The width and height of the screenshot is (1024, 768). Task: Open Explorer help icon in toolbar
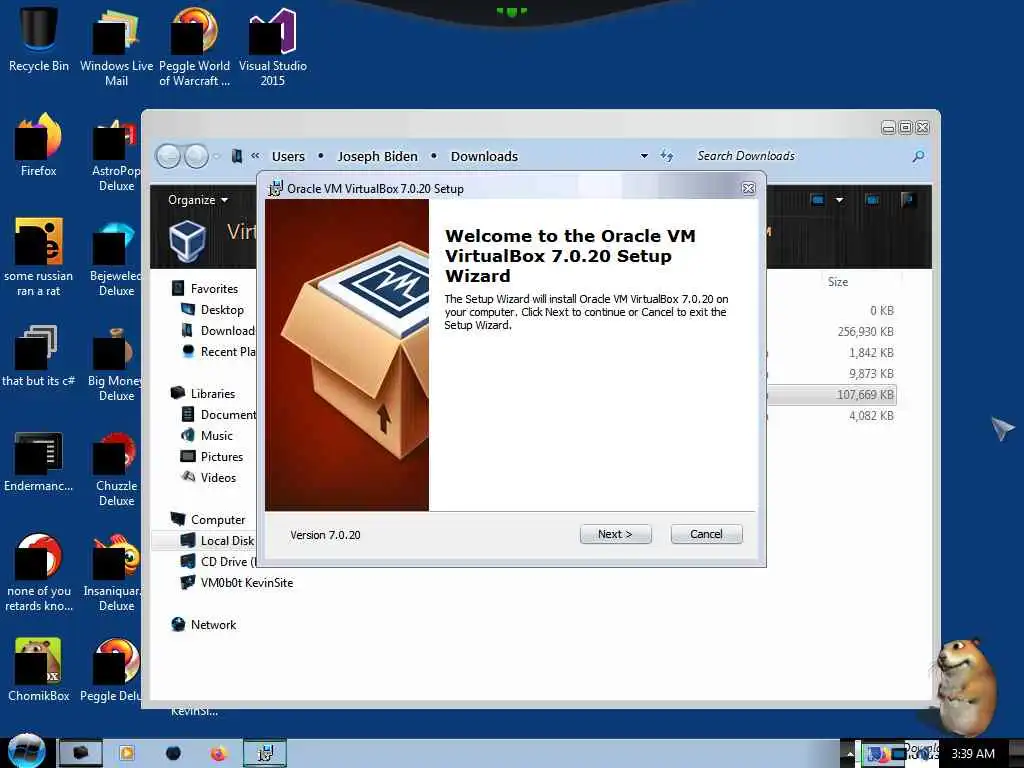click(907, 199)
